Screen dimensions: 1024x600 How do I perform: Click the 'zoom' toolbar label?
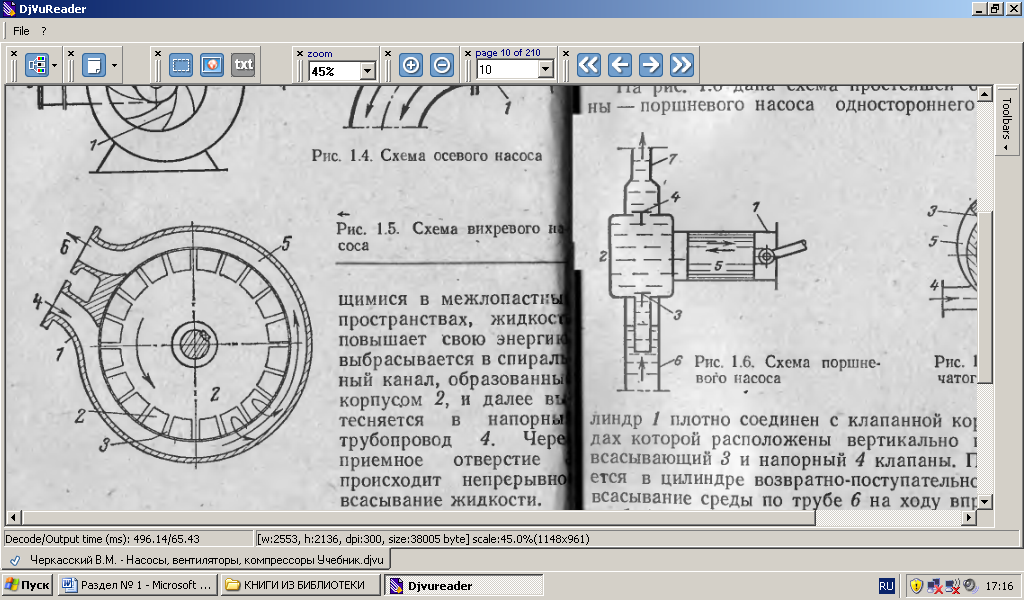point(319,54)
